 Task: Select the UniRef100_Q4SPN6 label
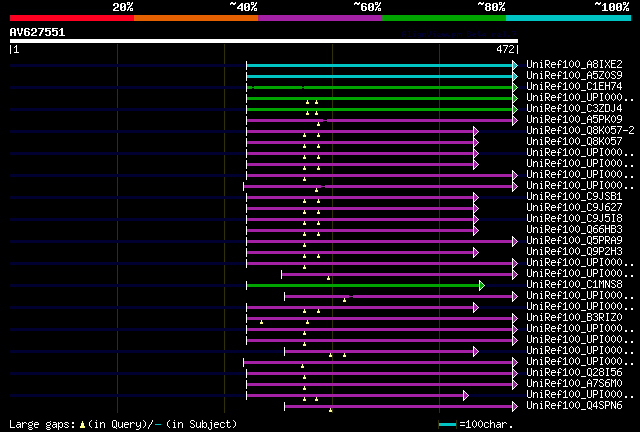click(x=574, y=406)
